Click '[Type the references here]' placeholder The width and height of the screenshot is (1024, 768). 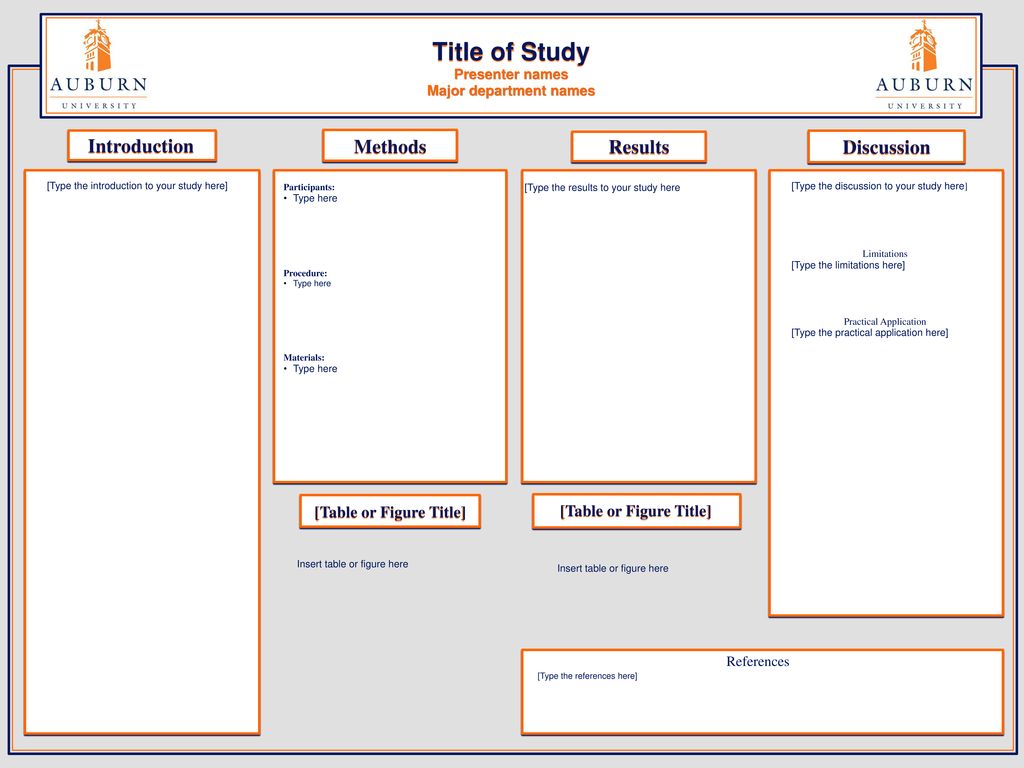[587, 676]
